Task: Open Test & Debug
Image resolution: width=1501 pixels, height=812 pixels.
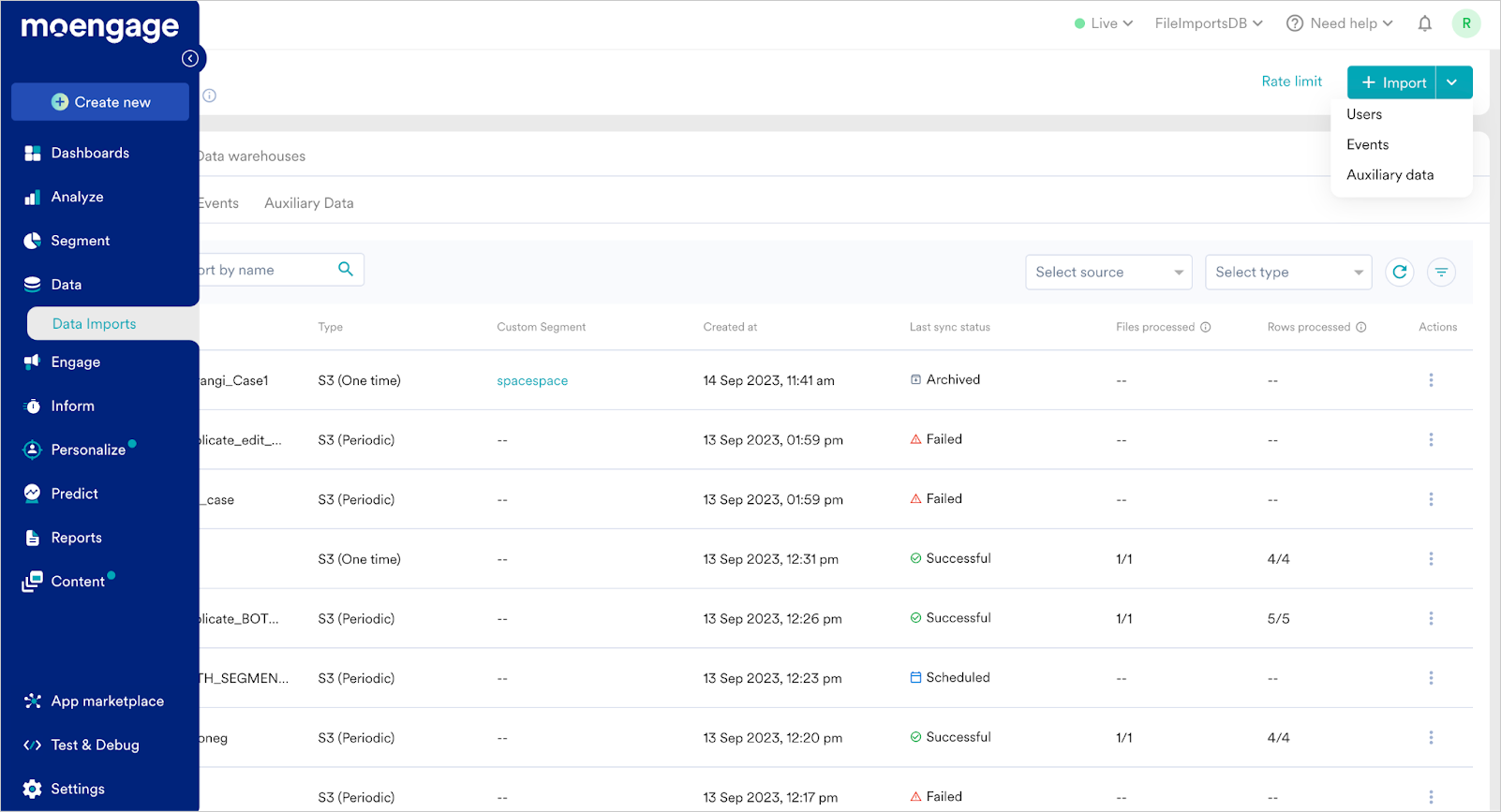Action: coord(96,746)
